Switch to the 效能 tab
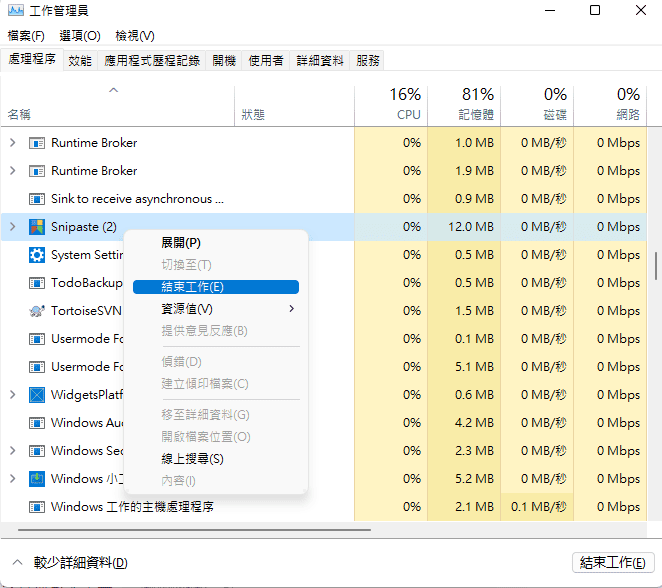 pyautogui.click(x=80, y=60)
